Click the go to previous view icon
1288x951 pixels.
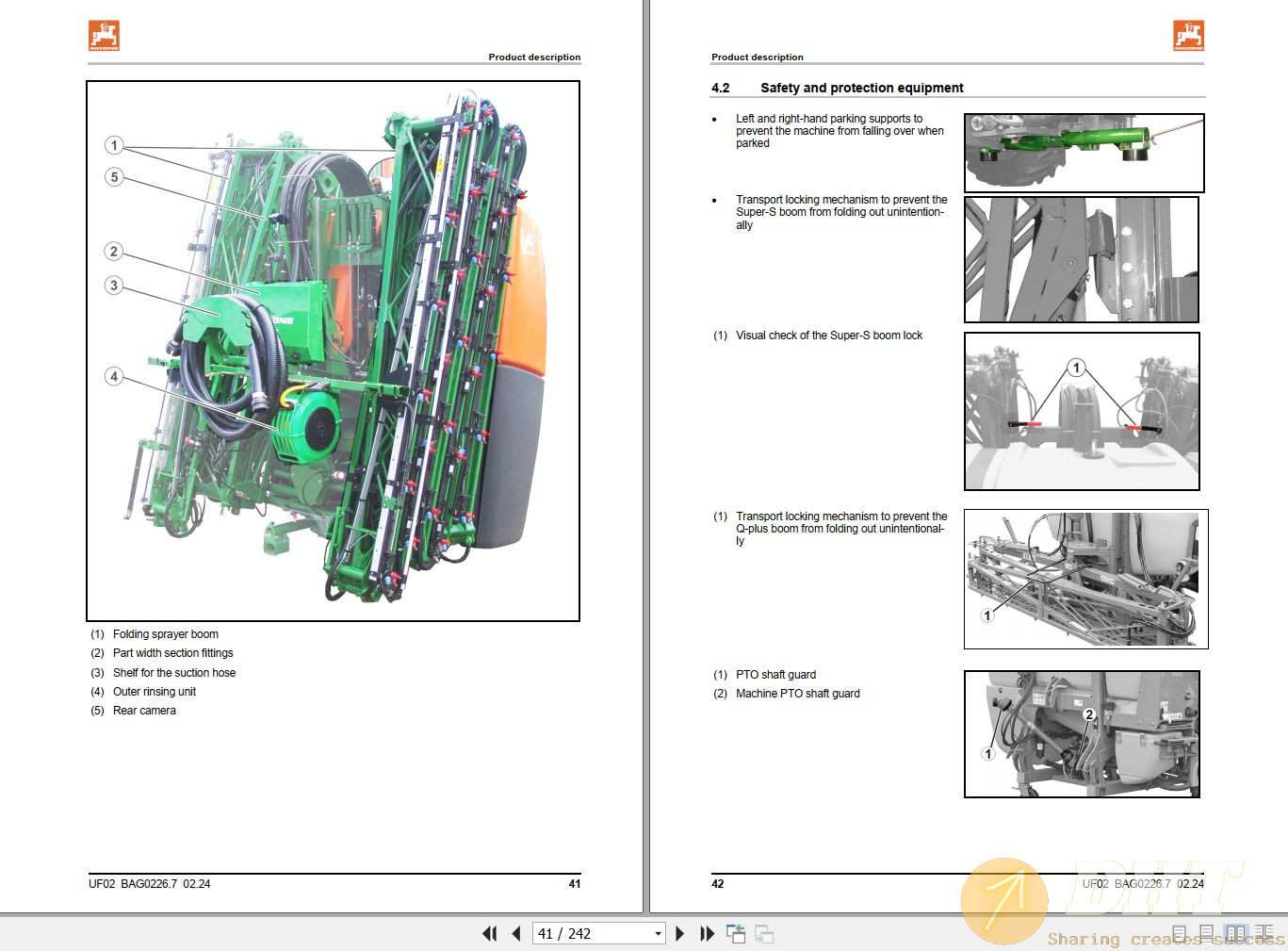pos(736,934)
